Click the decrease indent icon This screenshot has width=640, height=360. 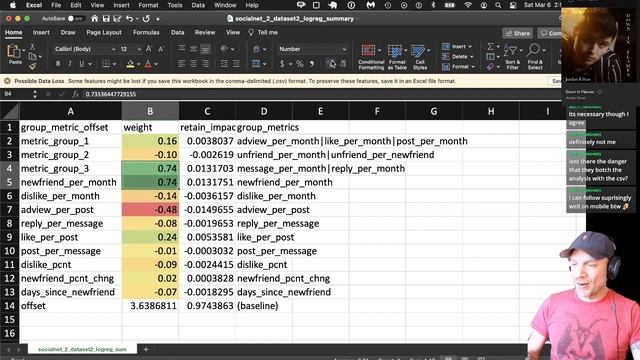[x=224, y=64]
